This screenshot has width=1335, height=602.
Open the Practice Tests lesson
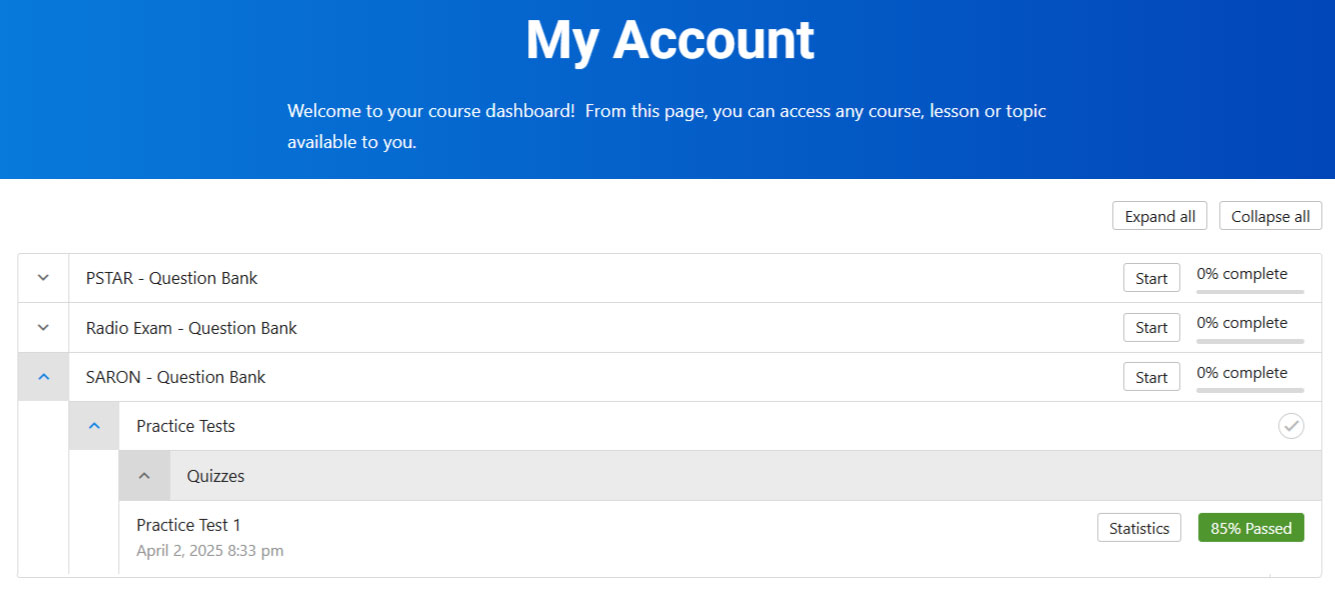186,426
